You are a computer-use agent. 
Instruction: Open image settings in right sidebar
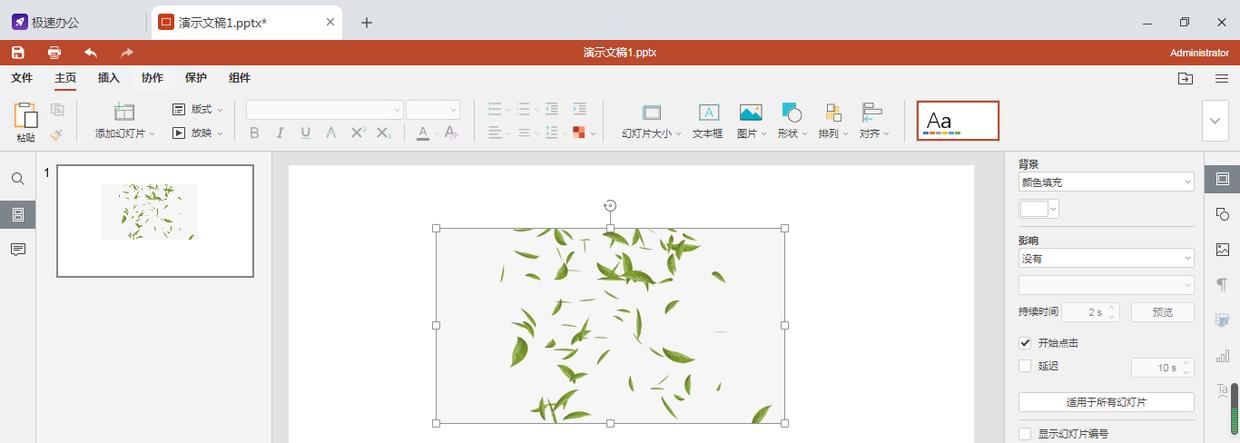click(1222, 249)
